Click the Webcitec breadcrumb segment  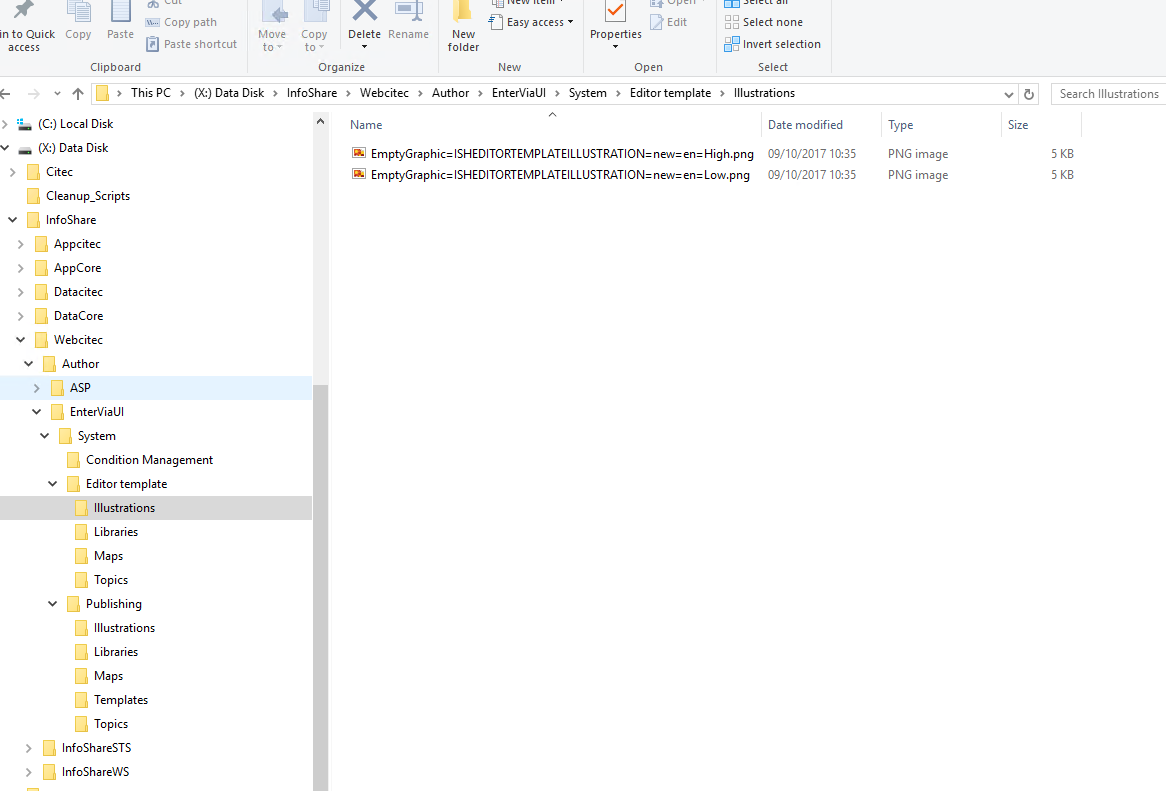(x=384, y=93)
